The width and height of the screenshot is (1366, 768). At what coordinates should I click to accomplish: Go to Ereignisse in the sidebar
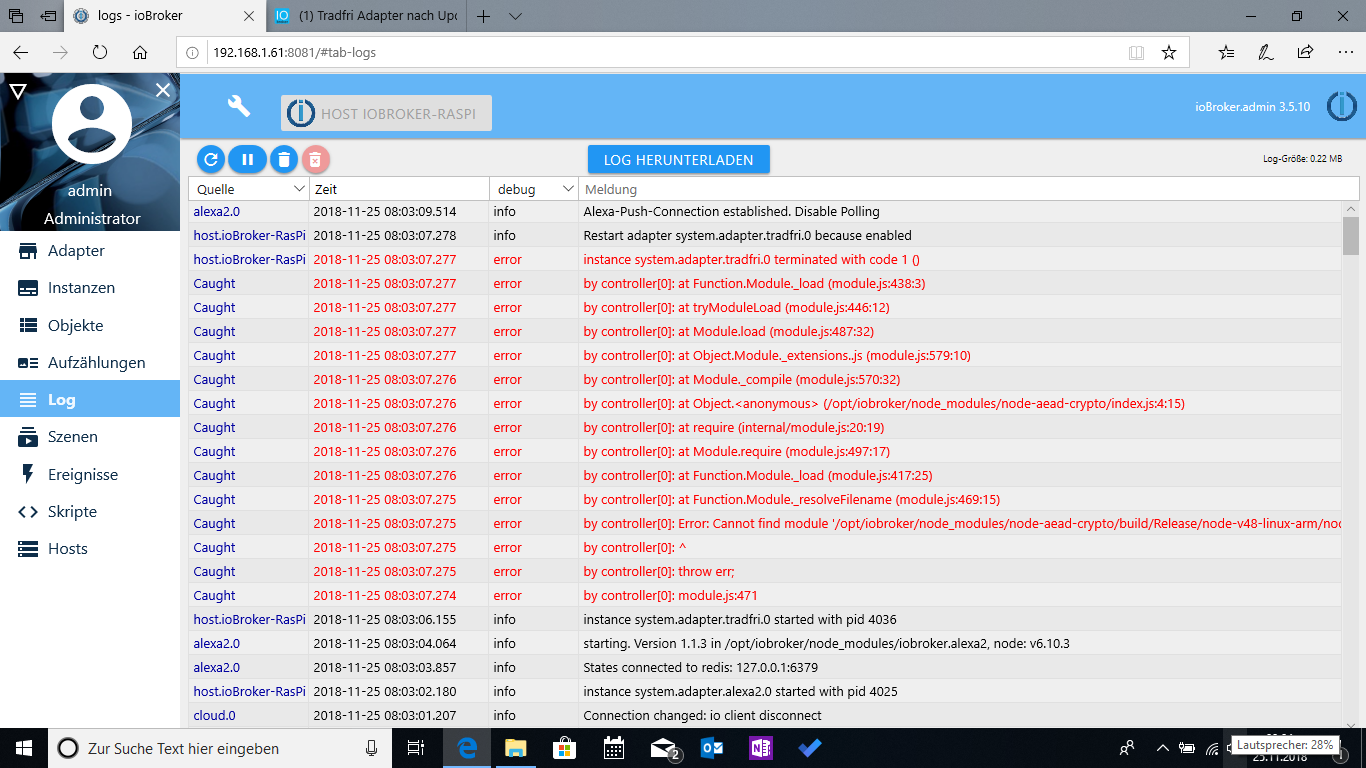point(90,475)
